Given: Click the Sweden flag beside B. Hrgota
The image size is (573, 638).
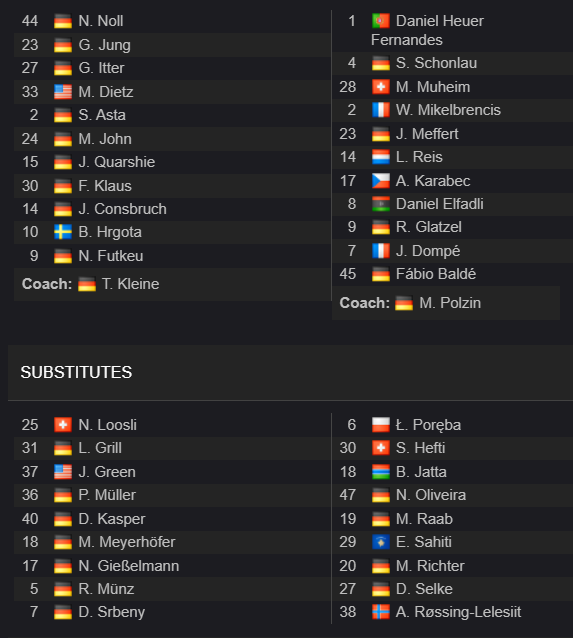Looking at the screenshot, I should (63, 232).
